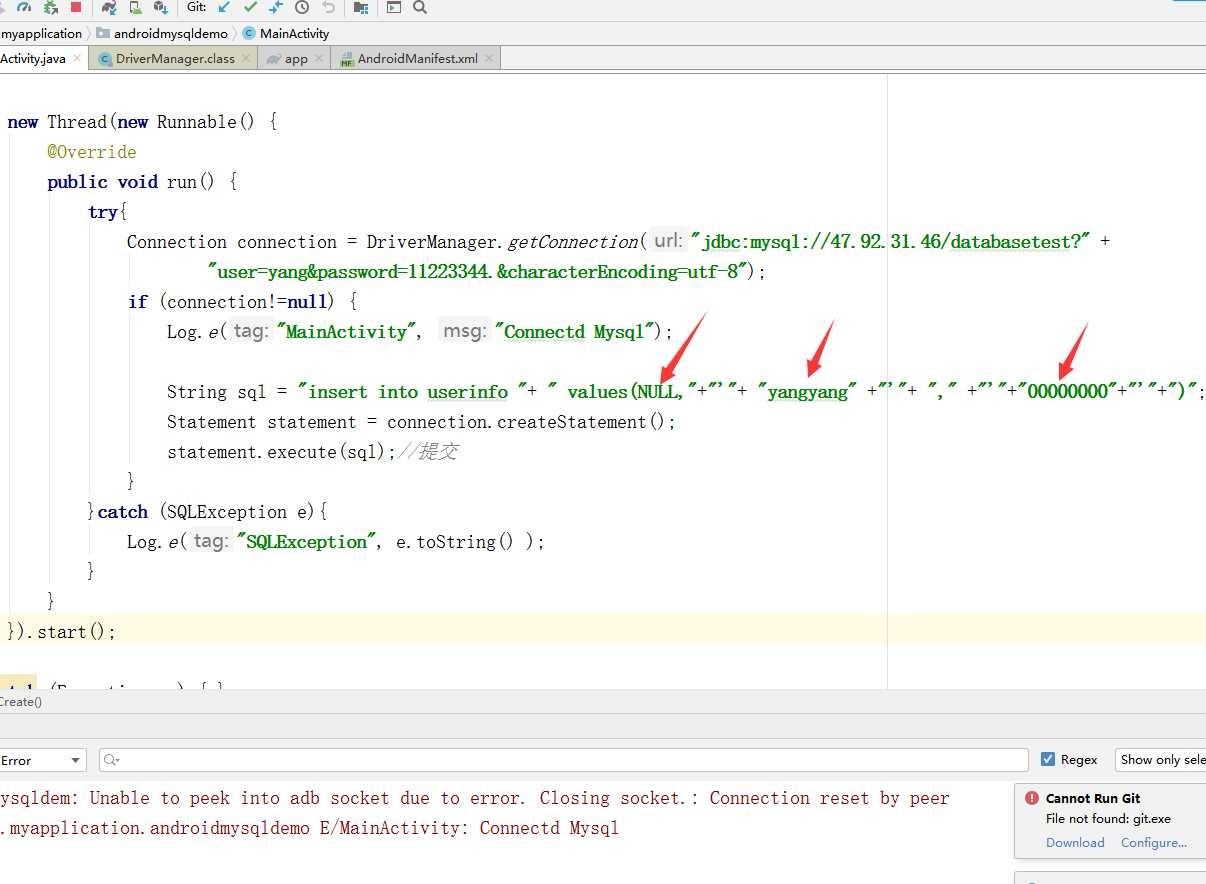Screen dimensions: 1206x884
Task: Close the Activity.java editor tab
Action: 78,58
